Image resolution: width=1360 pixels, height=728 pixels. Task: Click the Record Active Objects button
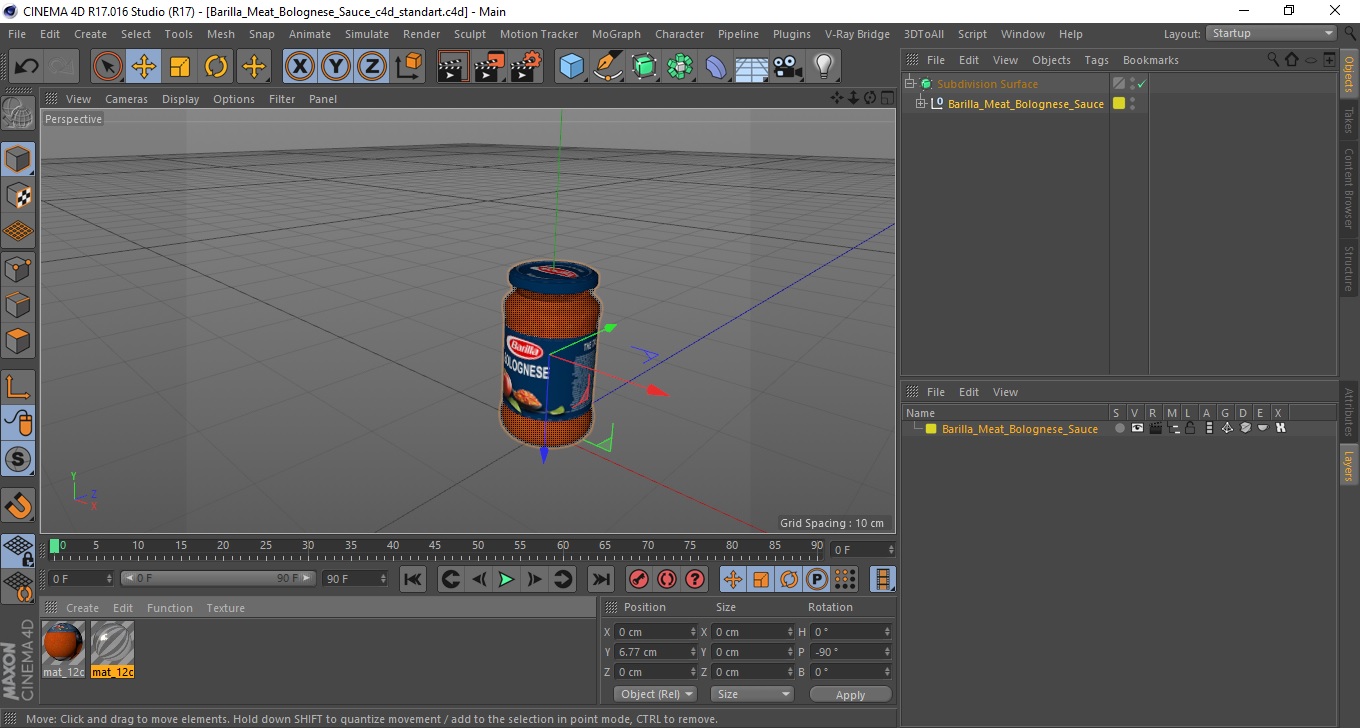pyautogui.click(x=638, y=579)
